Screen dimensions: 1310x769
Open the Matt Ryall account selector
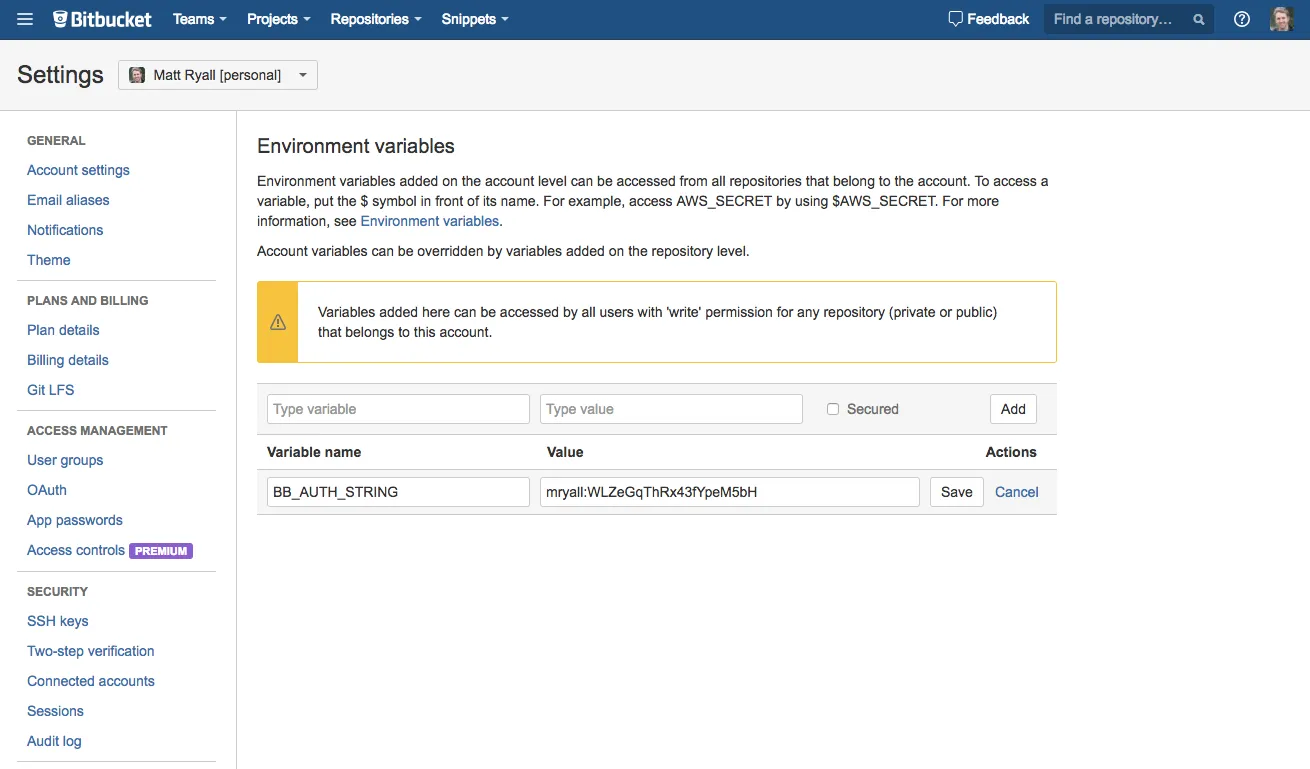click(x=218, y=75)
